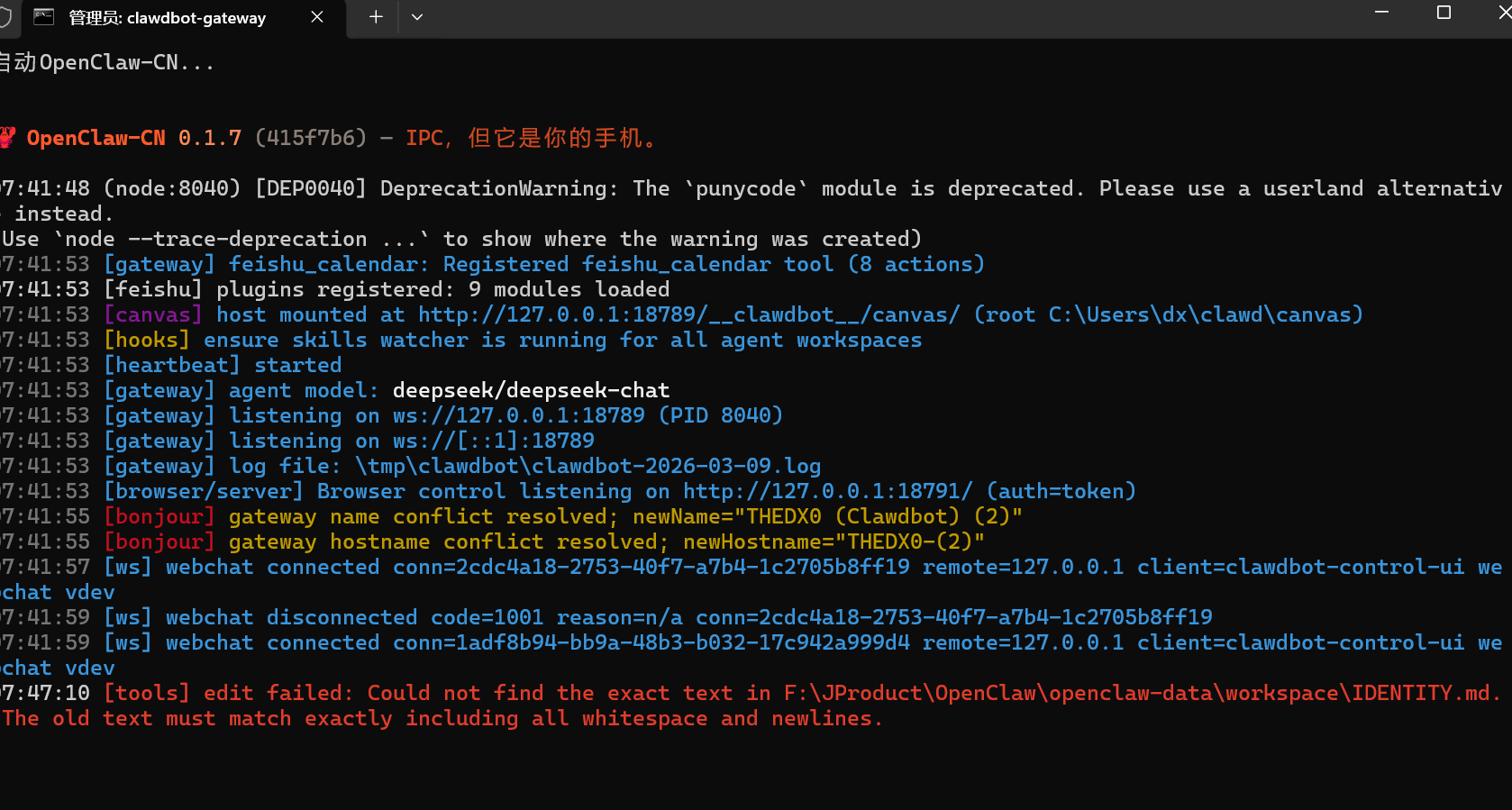Click the canvas host URL http://127.0.0.1:18789/__clawdbot__/canvas/

click(x=689, y=314)
